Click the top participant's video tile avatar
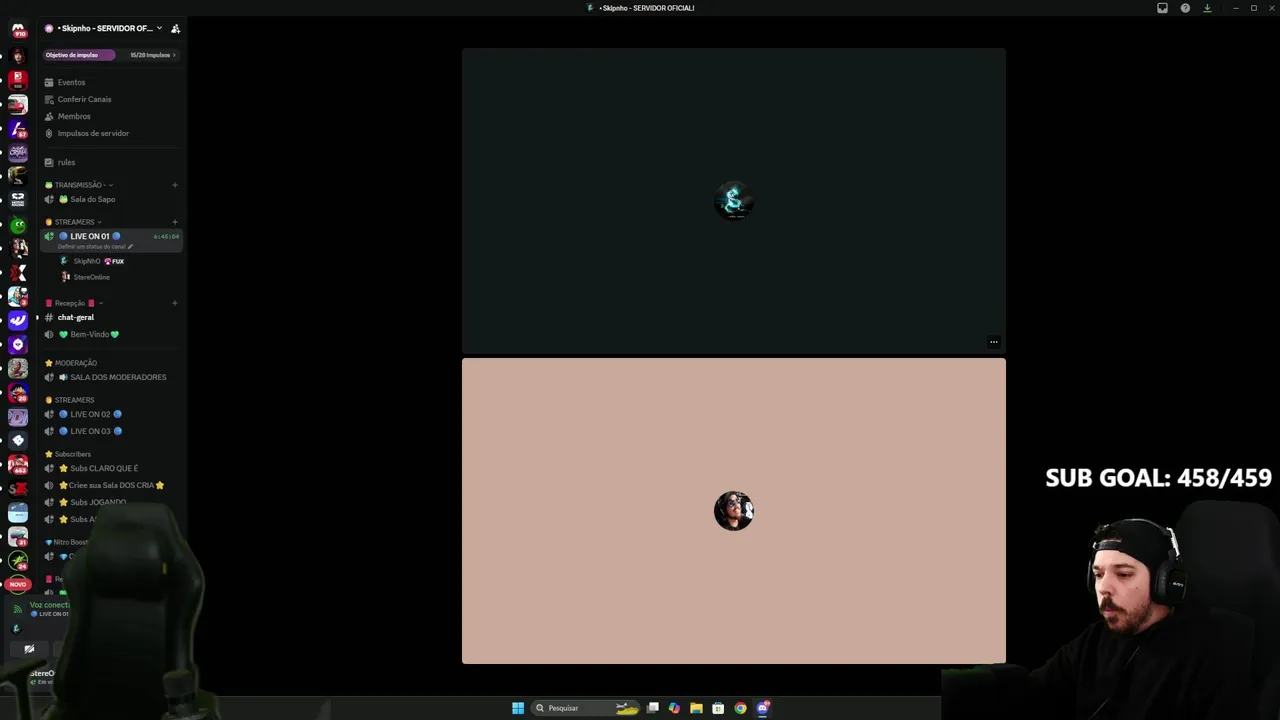Viewport: 1280px width, 720px height. 734,201
